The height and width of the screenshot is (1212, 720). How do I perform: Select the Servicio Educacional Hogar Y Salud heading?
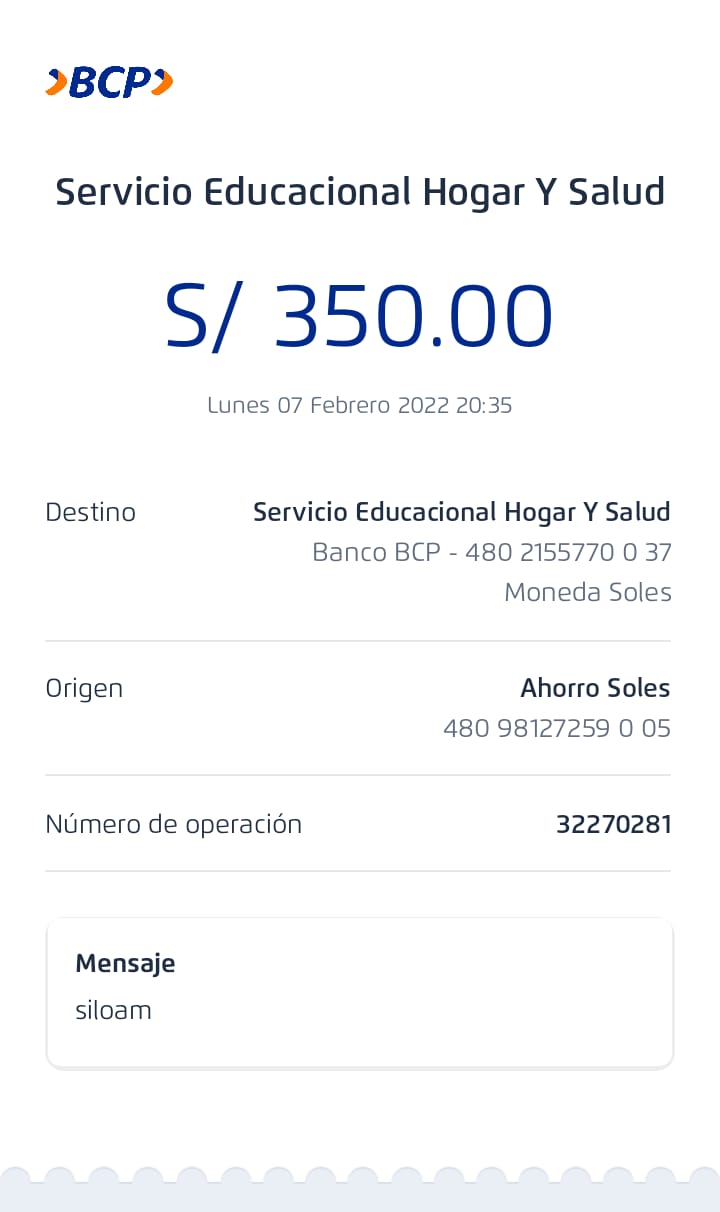[360, 191]
